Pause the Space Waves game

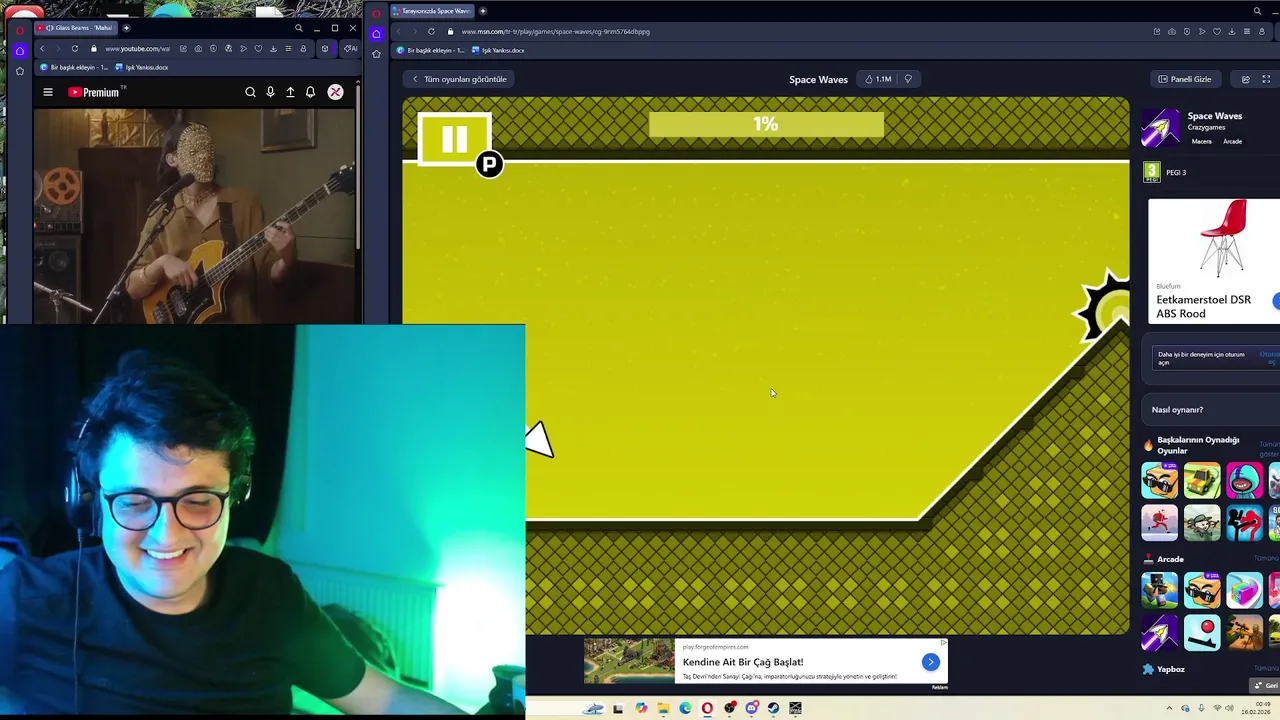tap(454, 140)
